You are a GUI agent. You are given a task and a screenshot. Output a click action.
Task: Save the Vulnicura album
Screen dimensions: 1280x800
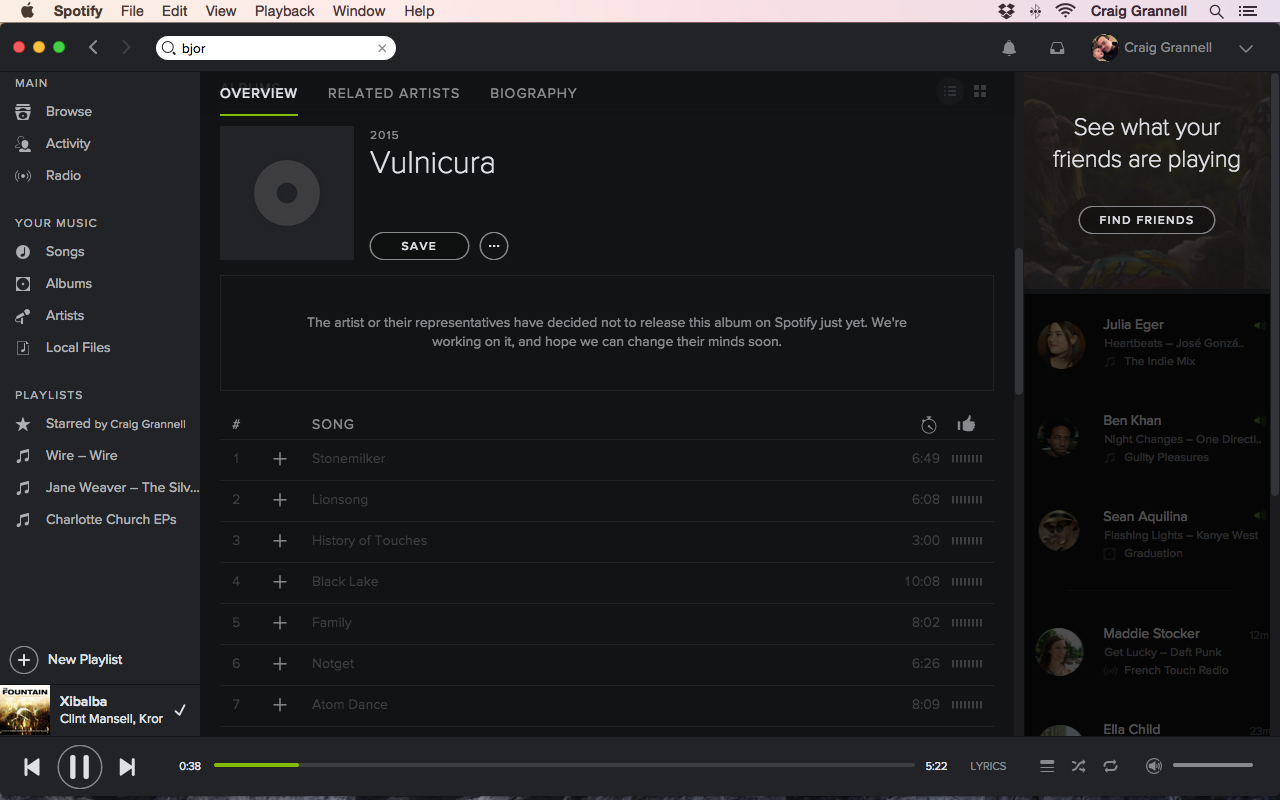(419, 246)
